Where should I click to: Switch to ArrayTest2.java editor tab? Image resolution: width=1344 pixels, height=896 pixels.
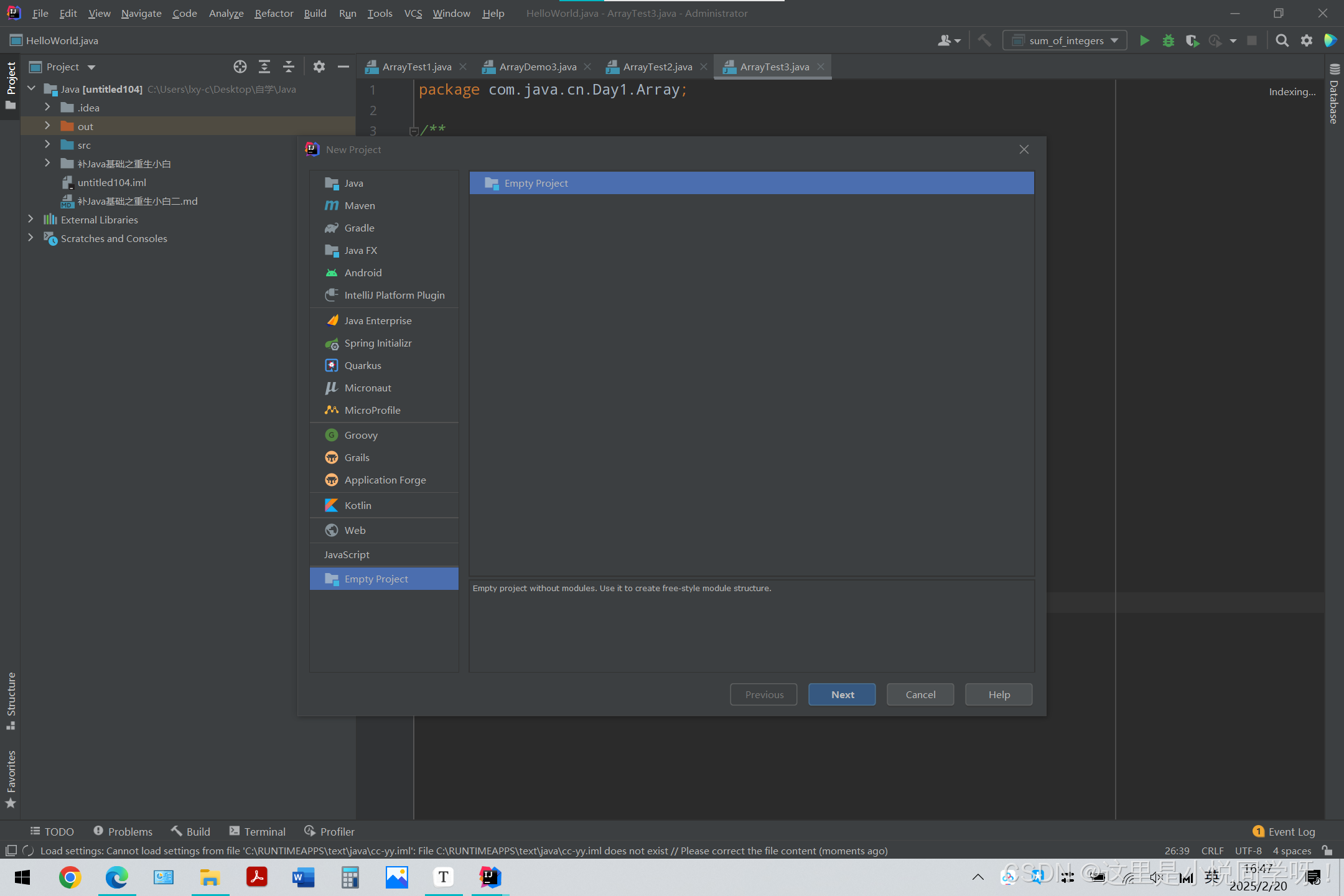click(x=657, y=67)
